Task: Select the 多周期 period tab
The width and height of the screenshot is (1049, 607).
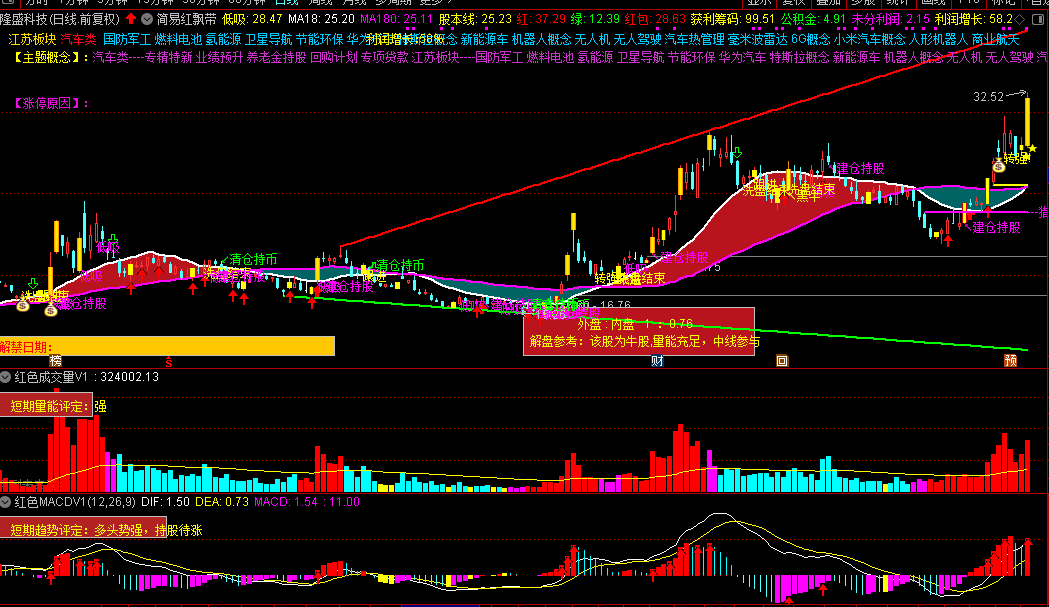Action: click(x=393, y=3)
